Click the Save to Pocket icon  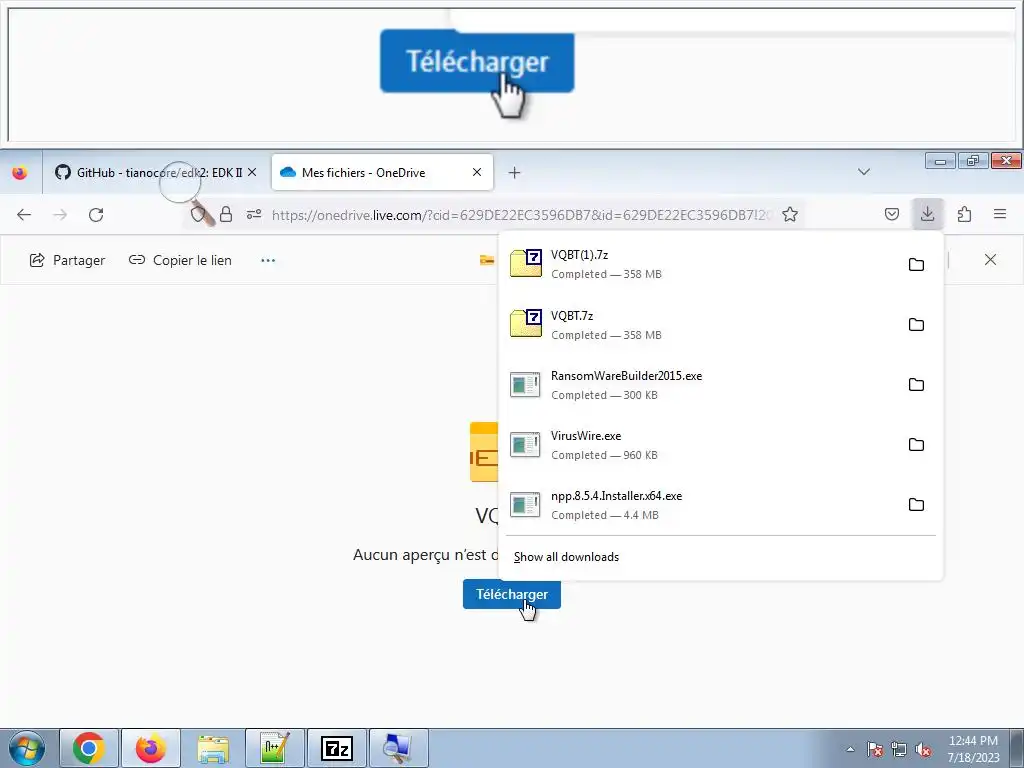(891, 214)
